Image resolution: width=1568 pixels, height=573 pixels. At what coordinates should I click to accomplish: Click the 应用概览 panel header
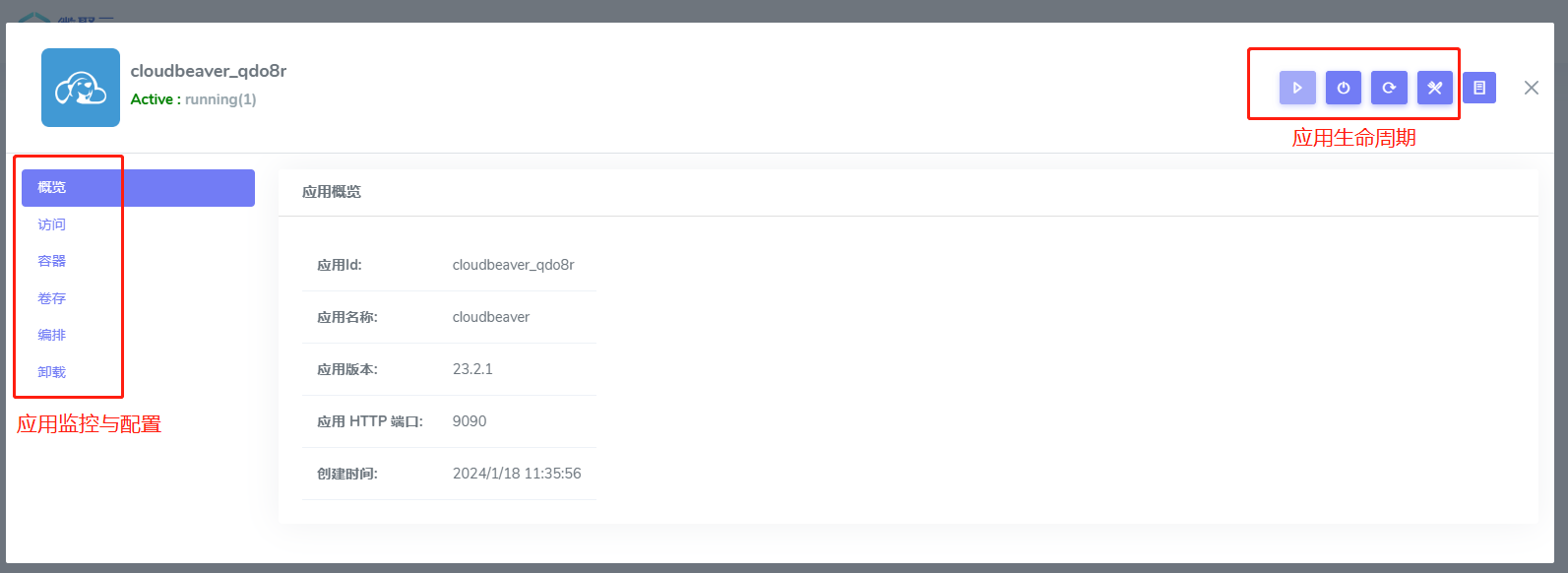coord(332,192)
